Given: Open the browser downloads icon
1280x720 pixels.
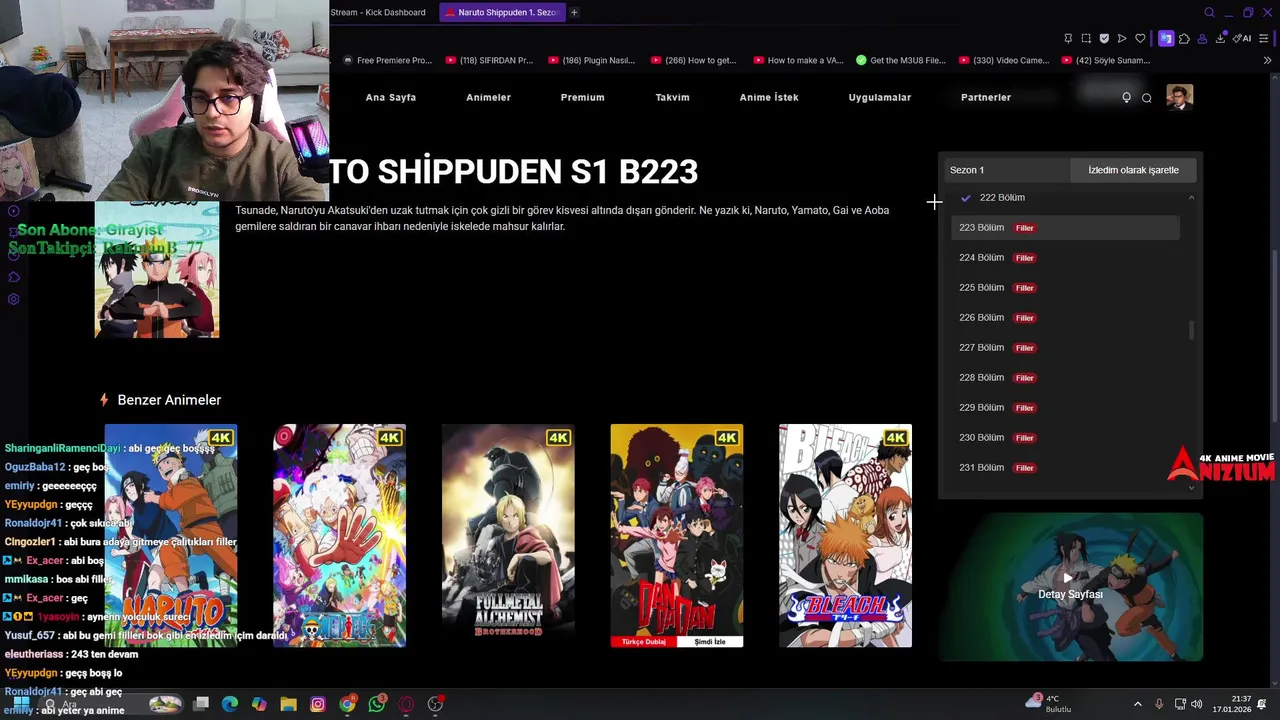Looking at the screenshot, I should point(1220,38).
